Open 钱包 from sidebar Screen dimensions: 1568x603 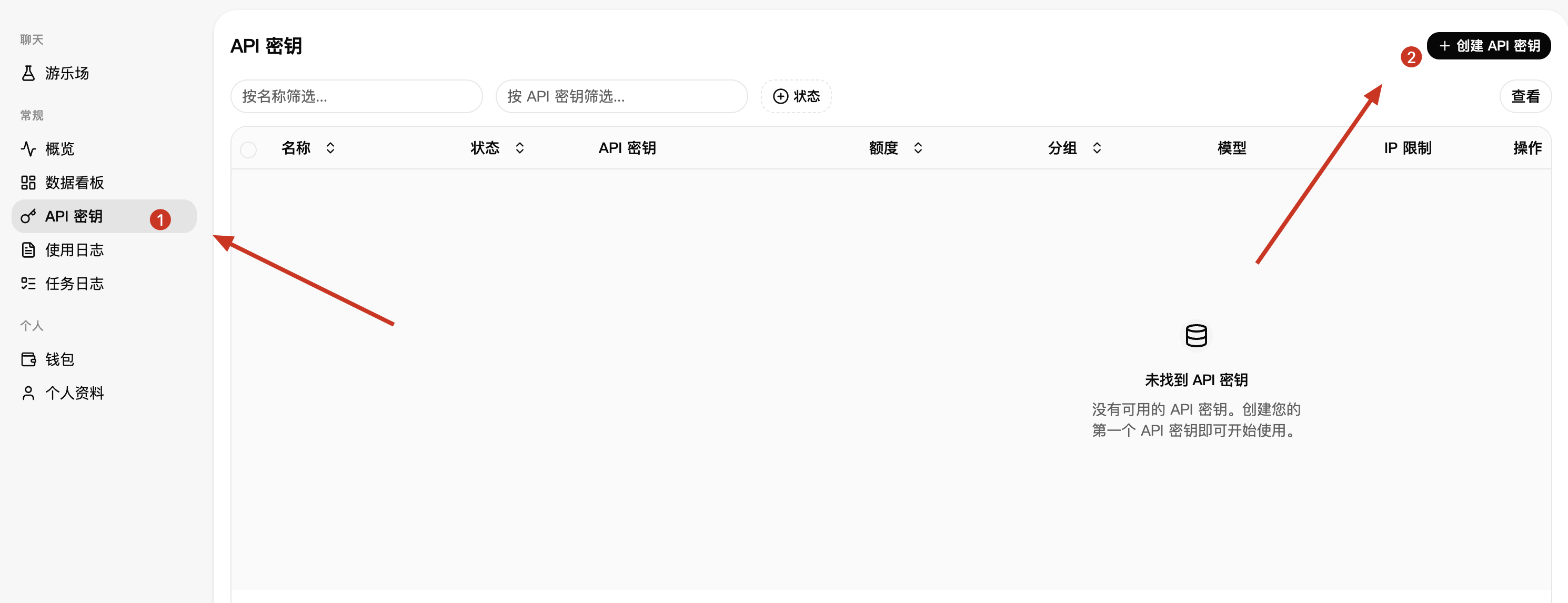[x=104, y=359]
